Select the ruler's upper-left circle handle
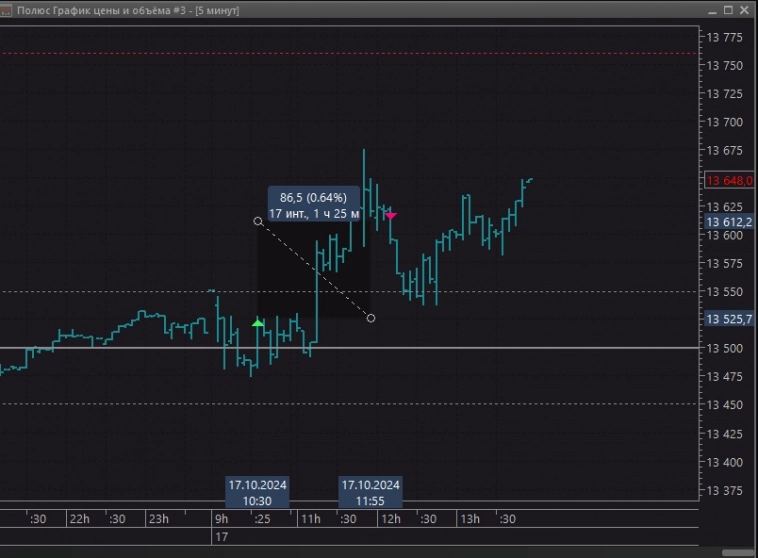This screenshot has height=558, width=758. [x=258, y=221]
